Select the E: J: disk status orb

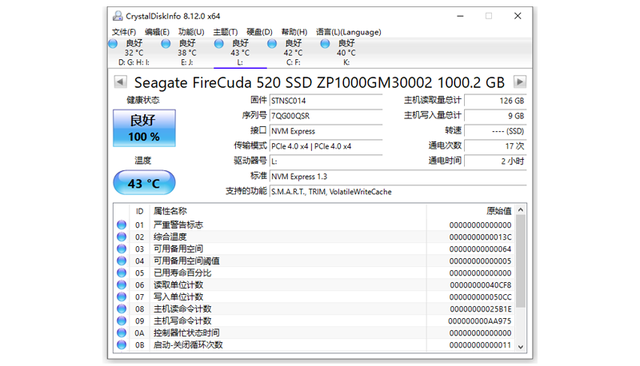166,44
